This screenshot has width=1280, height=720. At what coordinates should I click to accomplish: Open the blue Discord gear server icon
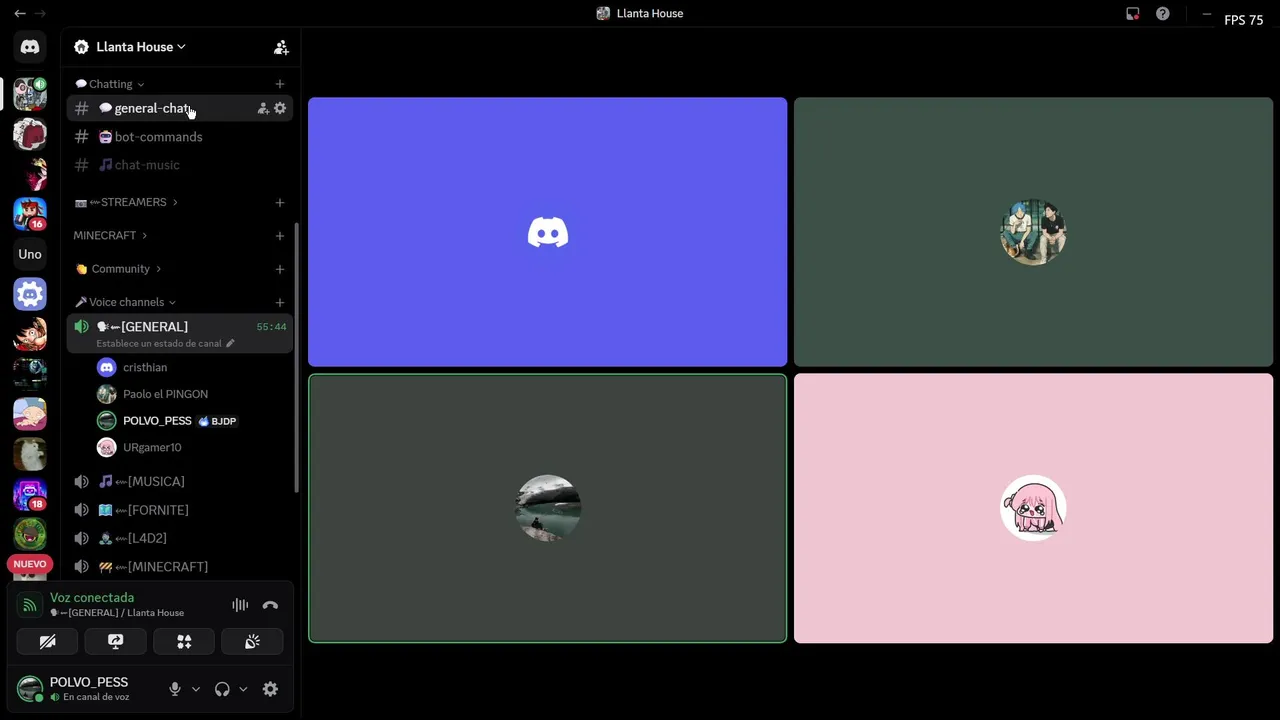[30, 294]
